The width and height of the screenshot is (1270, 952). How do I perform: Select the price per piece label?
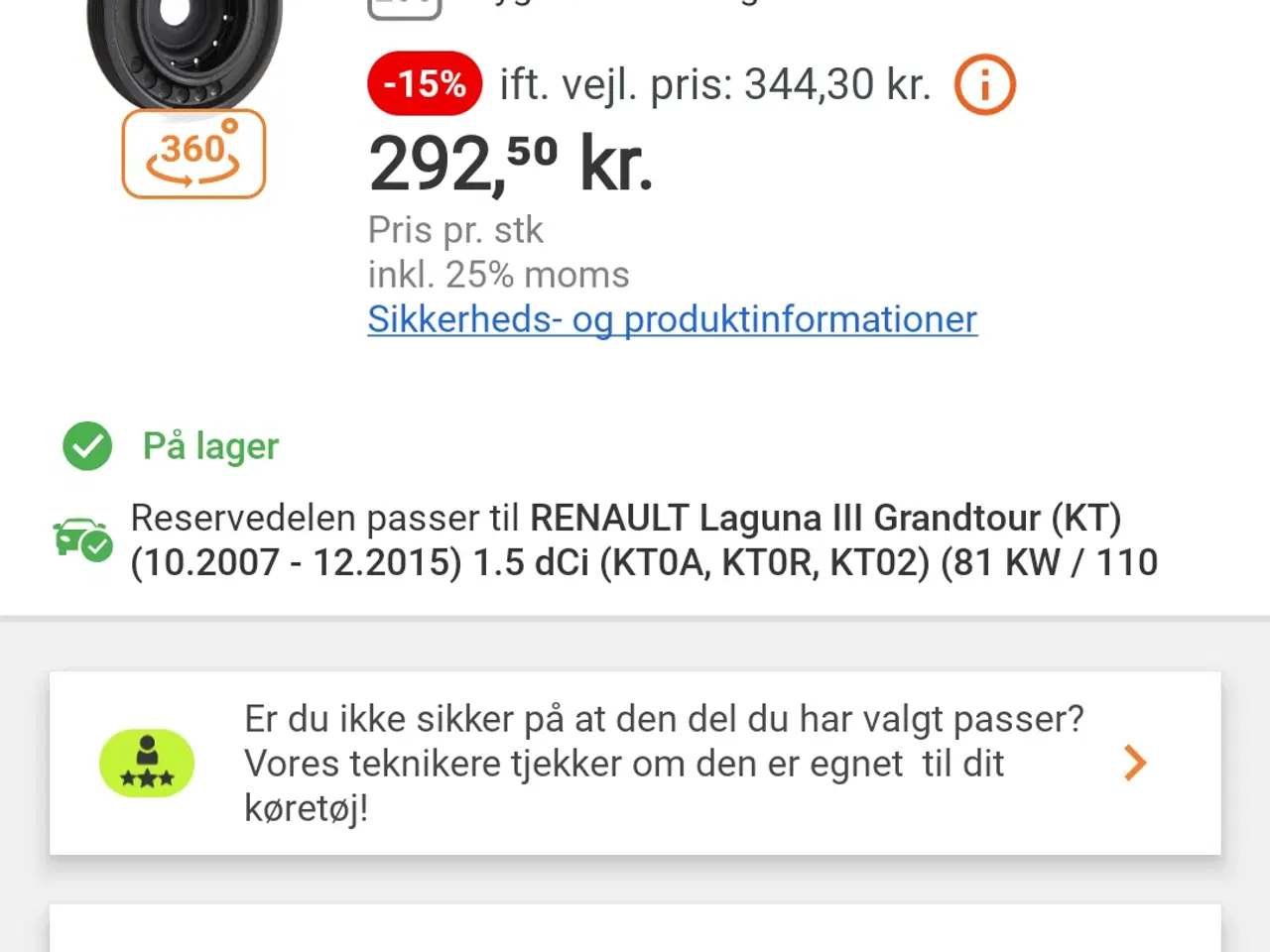(x=455, y=229)
